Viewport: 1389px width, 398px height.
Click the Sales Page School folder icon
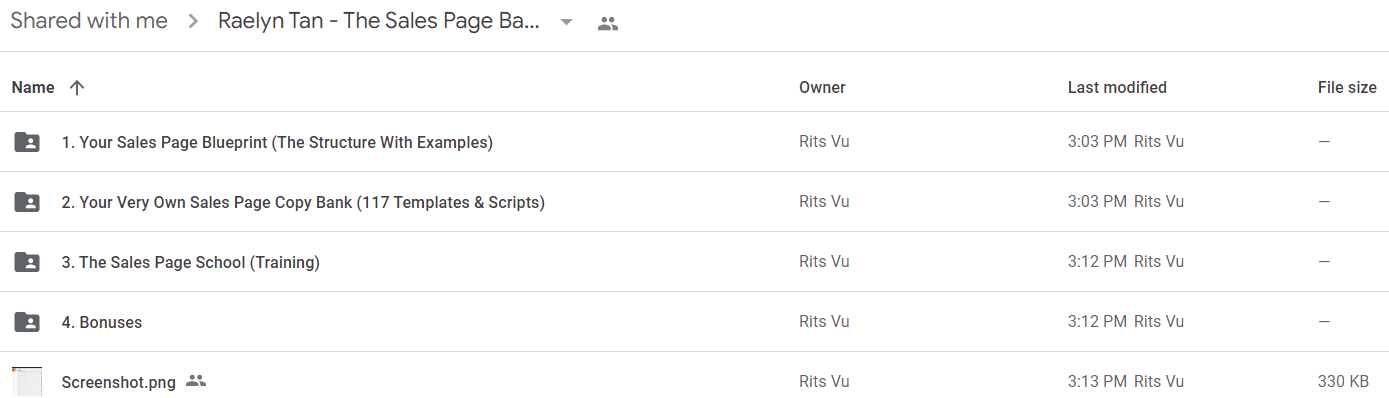click(x=27, y=262)
